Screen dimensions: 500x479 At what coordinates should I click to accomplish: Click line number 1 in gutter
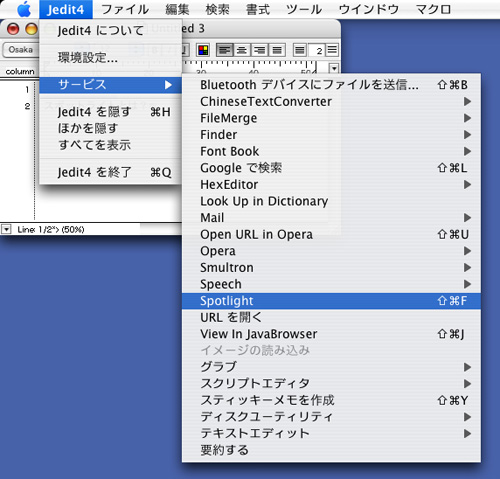[x=27, y=89]
